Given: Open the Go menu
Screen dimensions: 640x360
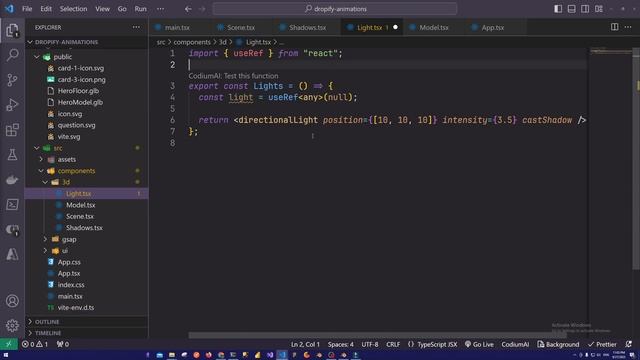Looking at the screenshot, I should 122,9.
